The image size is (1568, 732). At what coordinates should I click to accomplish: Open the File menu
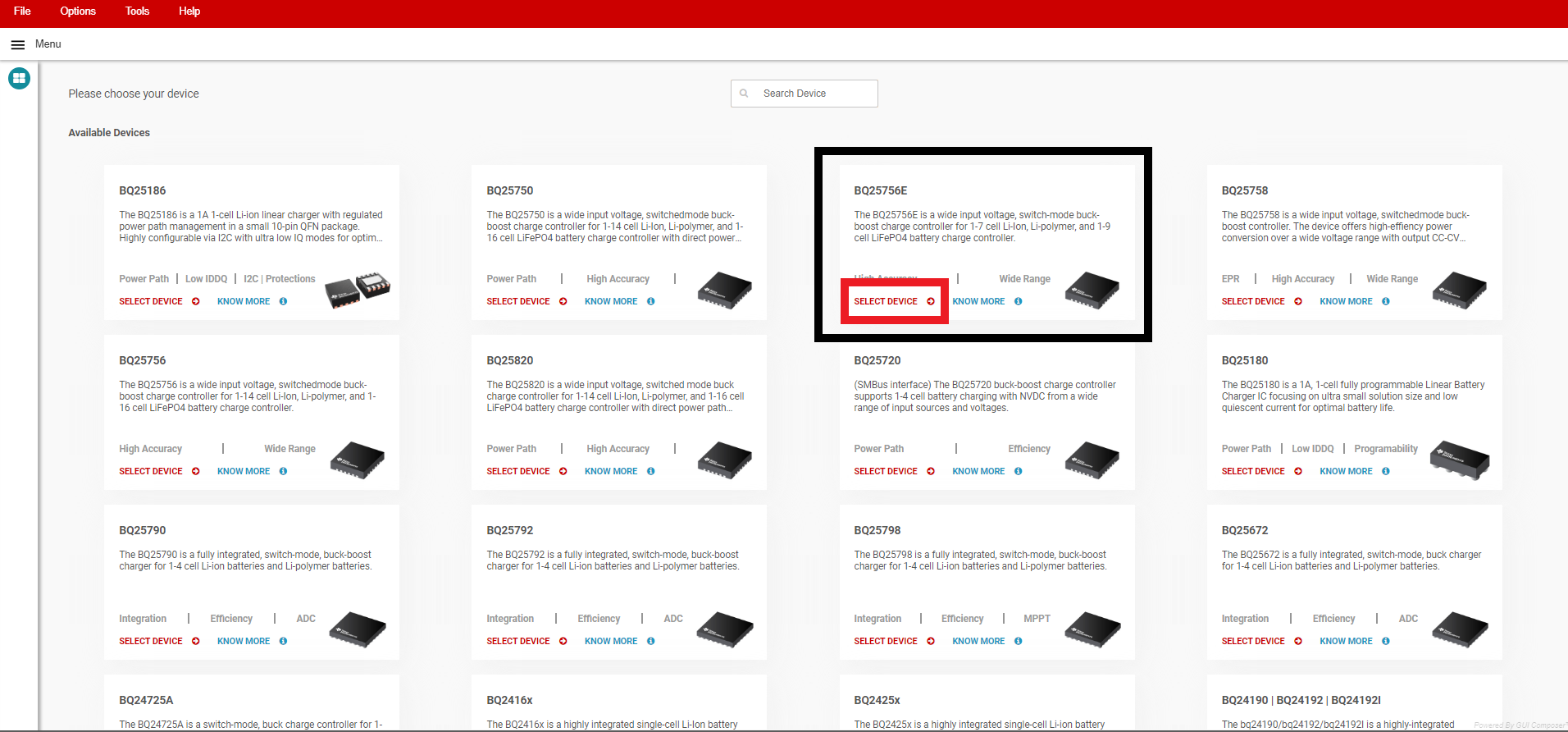pos(22,11)
